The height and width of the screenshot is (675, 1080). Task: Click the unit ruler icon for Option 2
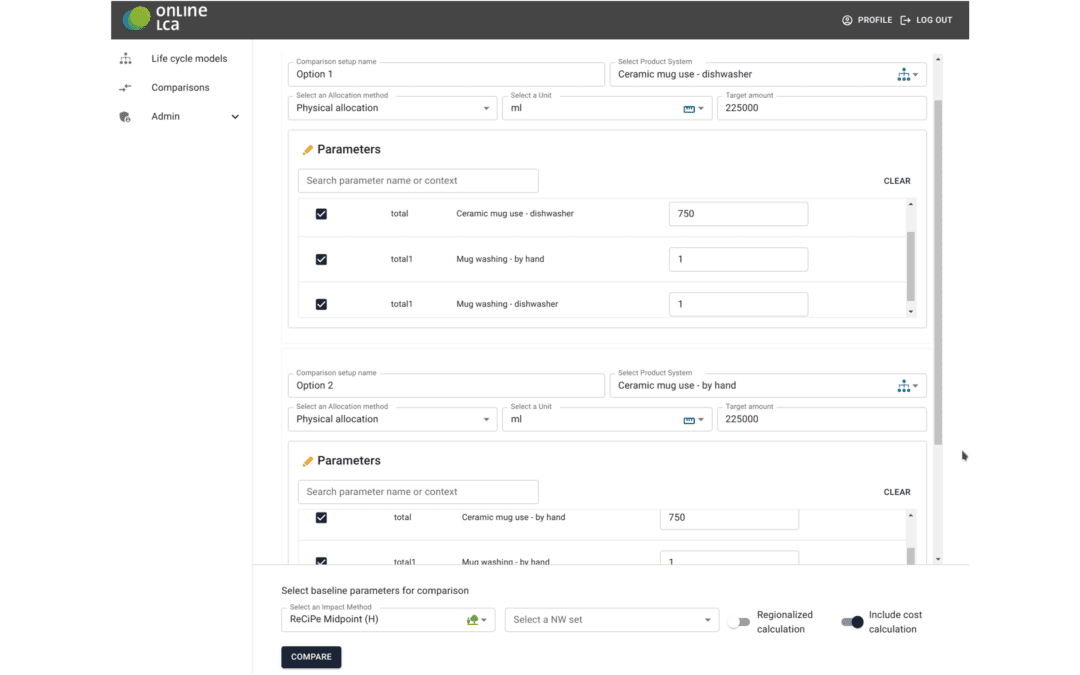tap(689, 420)
